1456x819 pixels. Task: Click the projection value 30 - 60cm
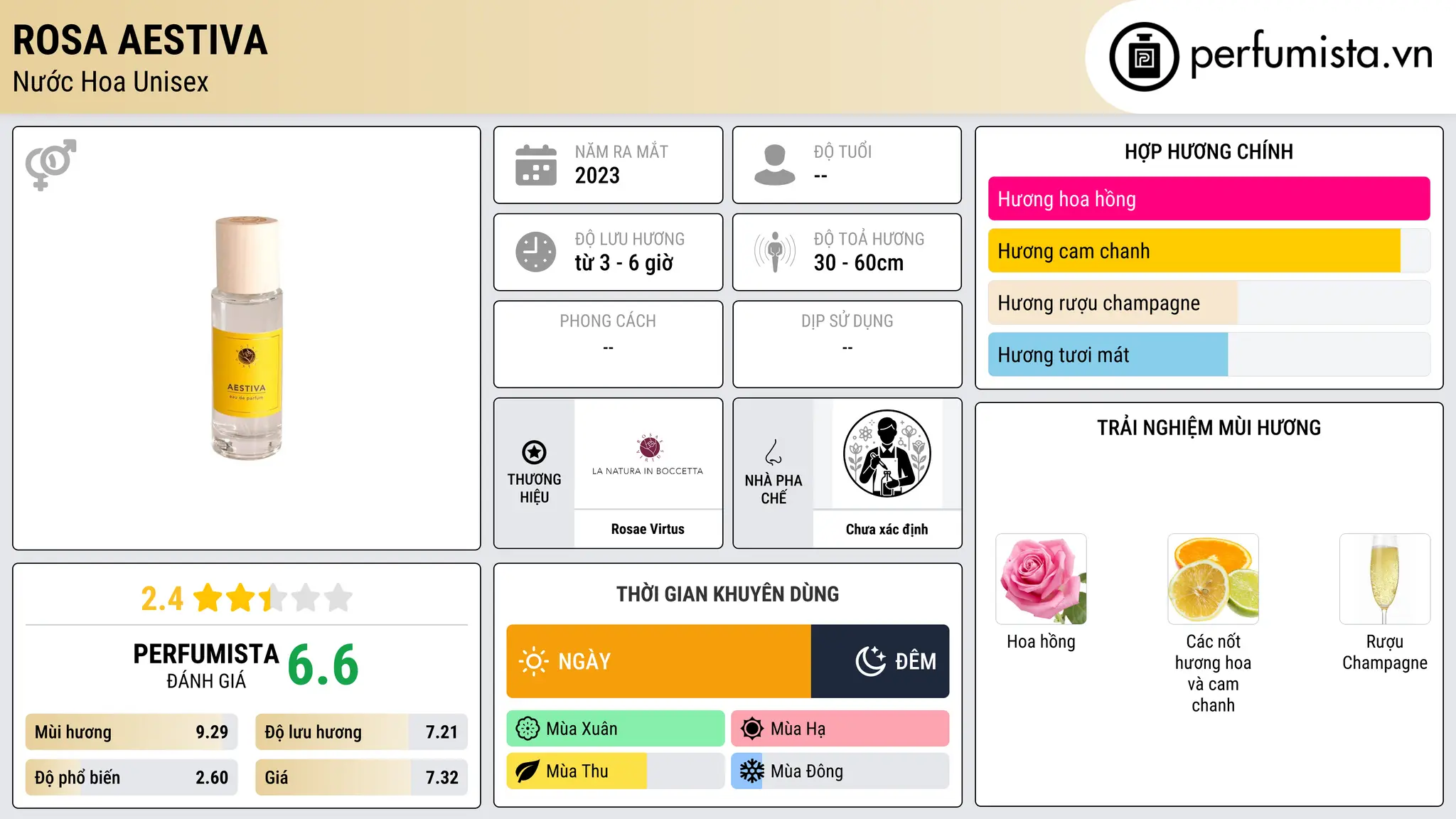point(859,263)
